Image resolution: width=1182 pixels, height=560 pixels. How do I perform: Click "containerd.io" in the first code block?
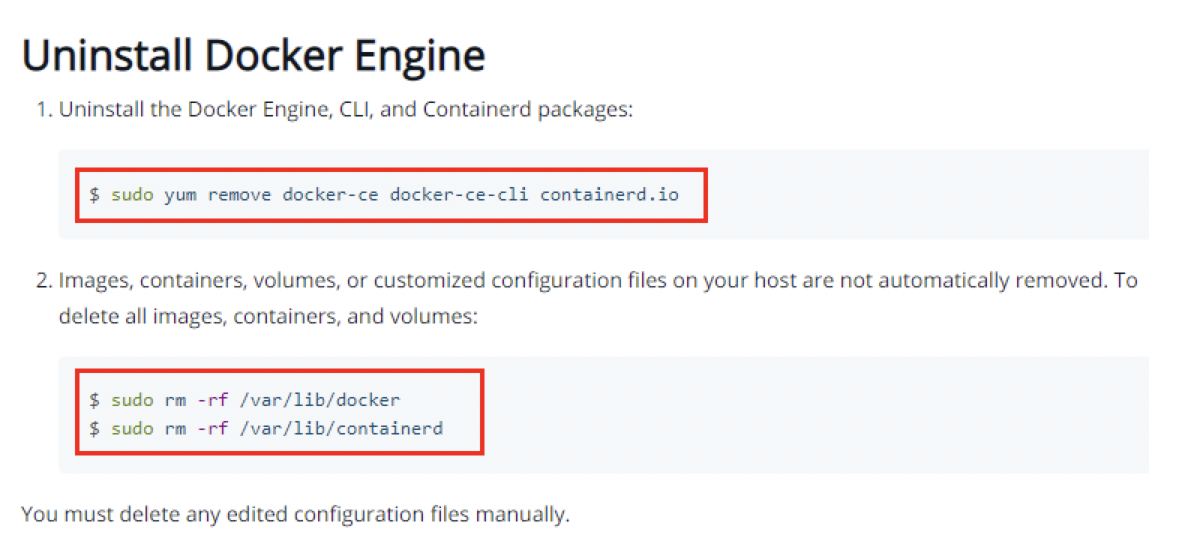click(609, 194)
